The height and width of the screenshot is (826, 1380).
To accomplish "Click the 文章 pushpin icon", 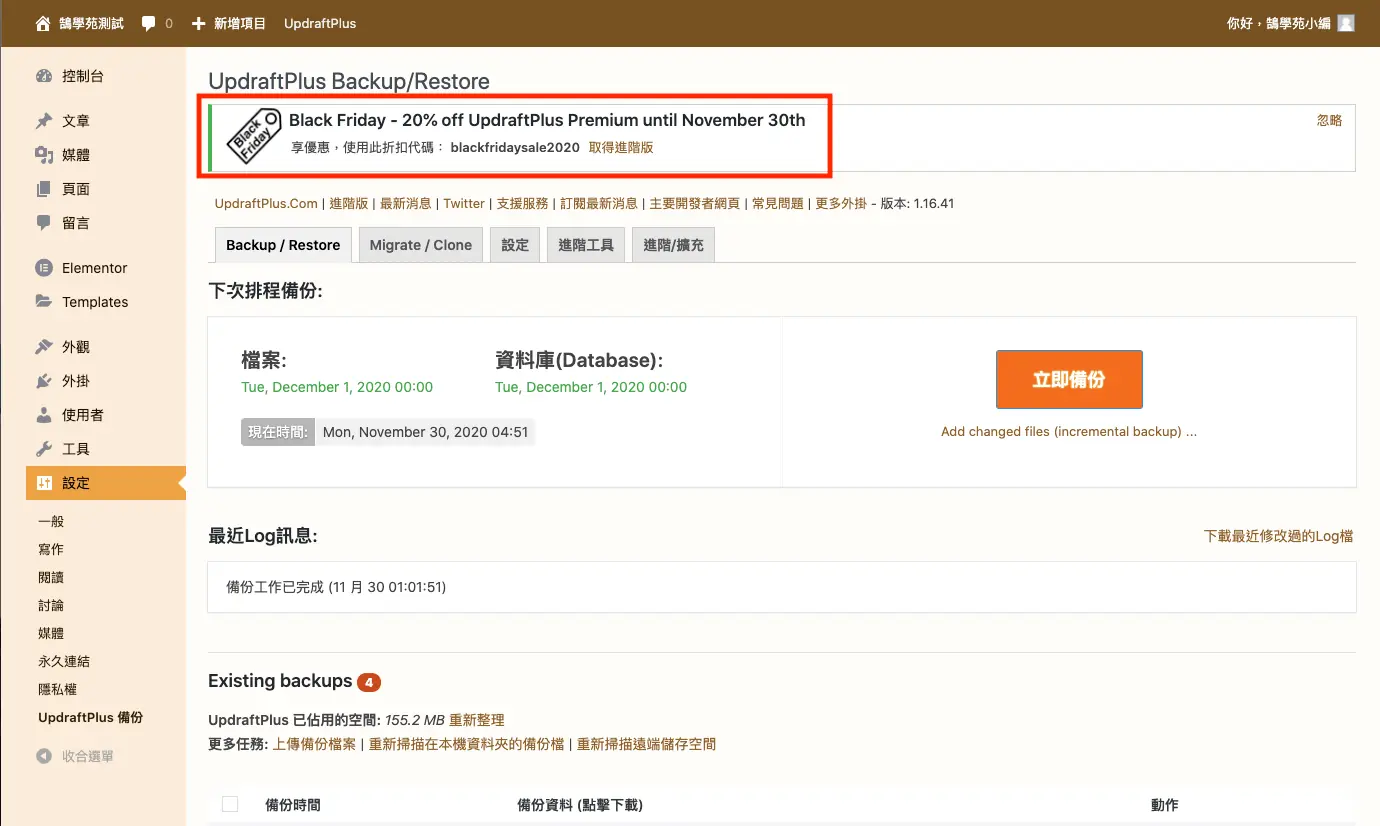I will point(44,121).
